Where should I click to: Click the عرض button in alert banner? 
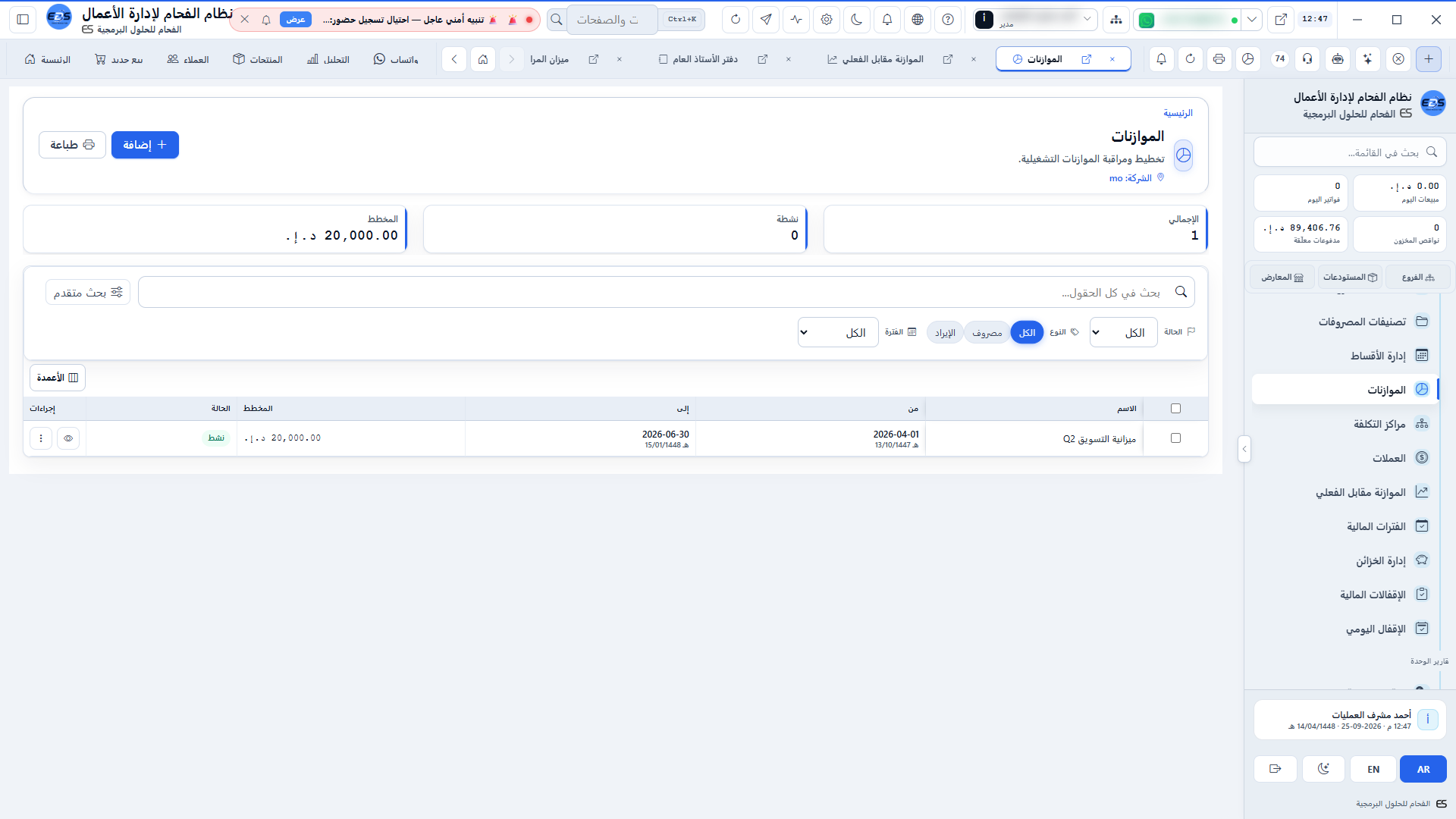tap(296, 20)
